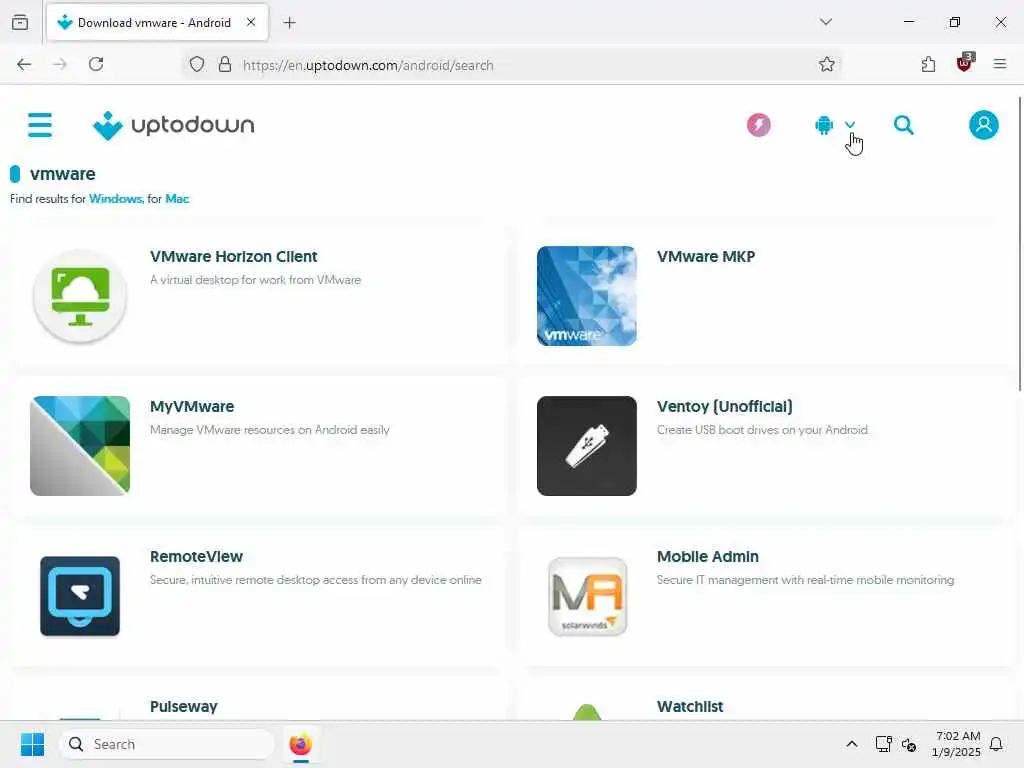Open the Firefox application menu
This screenshot has height=768, width=1024.
(x=999, y=64)
